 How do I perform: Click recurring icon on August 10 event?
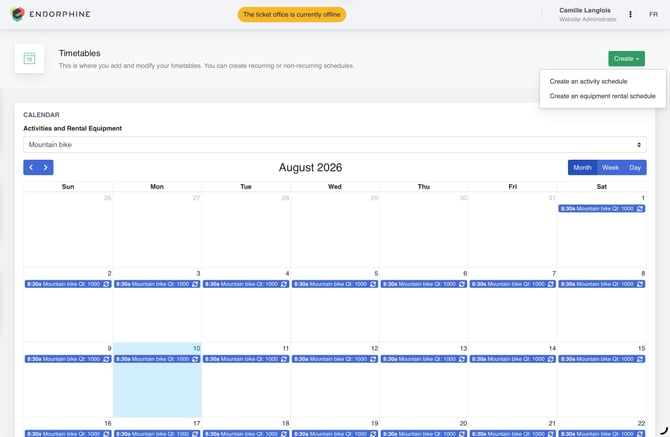[x=195, y=359]
